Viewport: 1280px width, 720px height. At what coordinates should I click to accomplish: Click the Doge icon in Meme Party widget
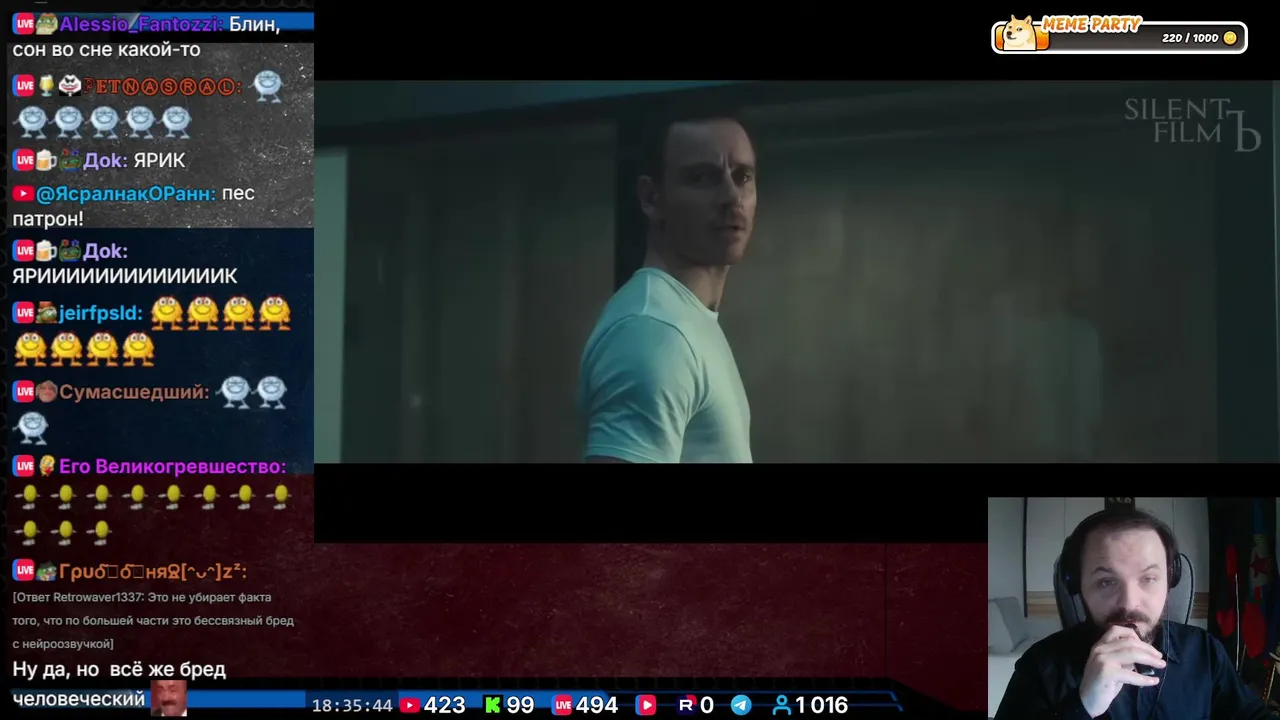pos(1021,33)
